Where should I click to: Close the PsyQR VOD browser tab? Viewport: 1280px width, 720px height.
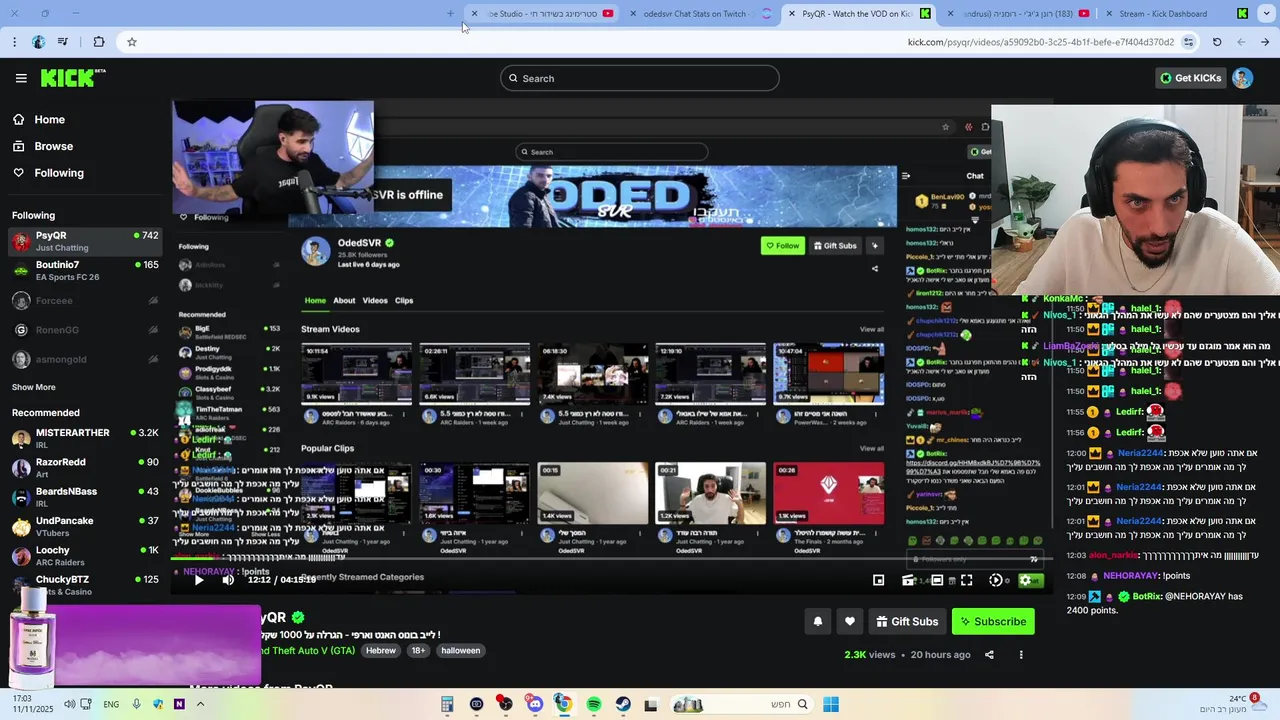pos(792,14)
